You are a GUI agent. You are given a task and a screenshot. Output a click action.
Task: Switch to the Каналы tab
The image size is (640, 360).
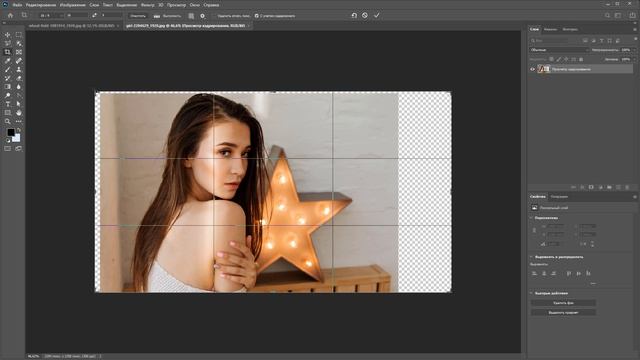click(x=550, y=29)
